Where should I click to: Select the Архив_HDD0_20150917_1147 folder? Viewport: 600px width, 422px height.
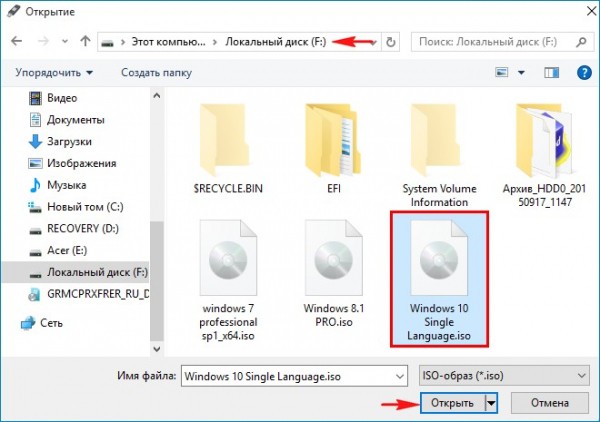click(x=545, y=155)
